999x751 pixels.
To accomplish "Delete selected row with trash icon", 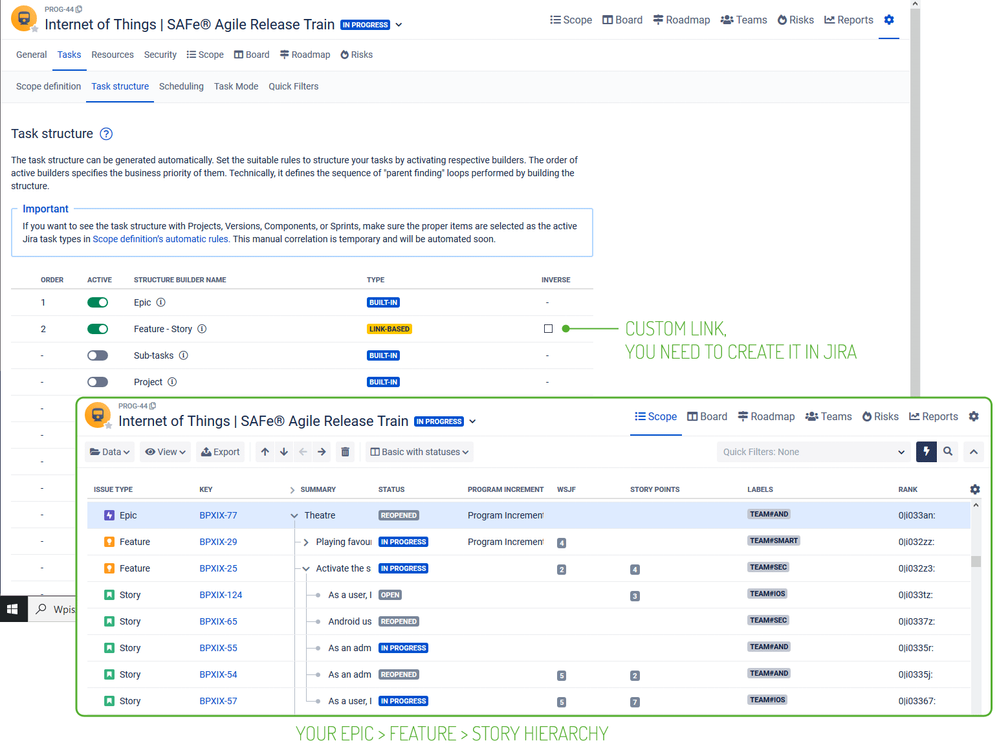I will point(345,452).
